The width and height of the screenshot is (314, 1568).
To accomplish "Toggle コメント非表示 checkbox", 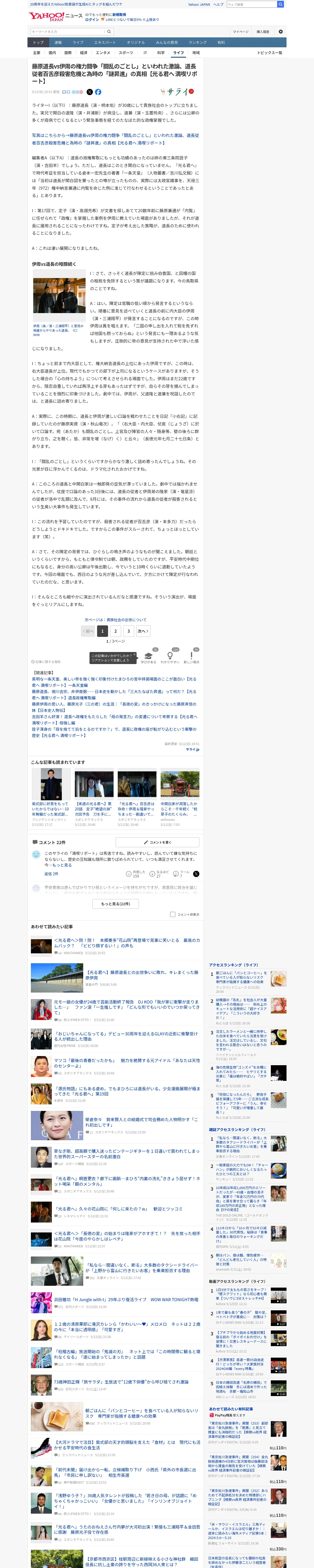I will coord(172,914).
